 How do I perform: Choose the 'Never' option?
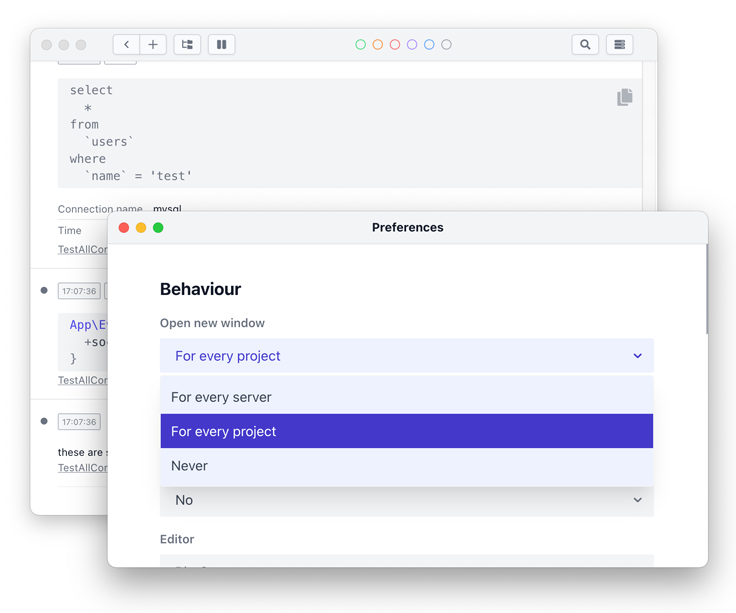pos(406,466)
